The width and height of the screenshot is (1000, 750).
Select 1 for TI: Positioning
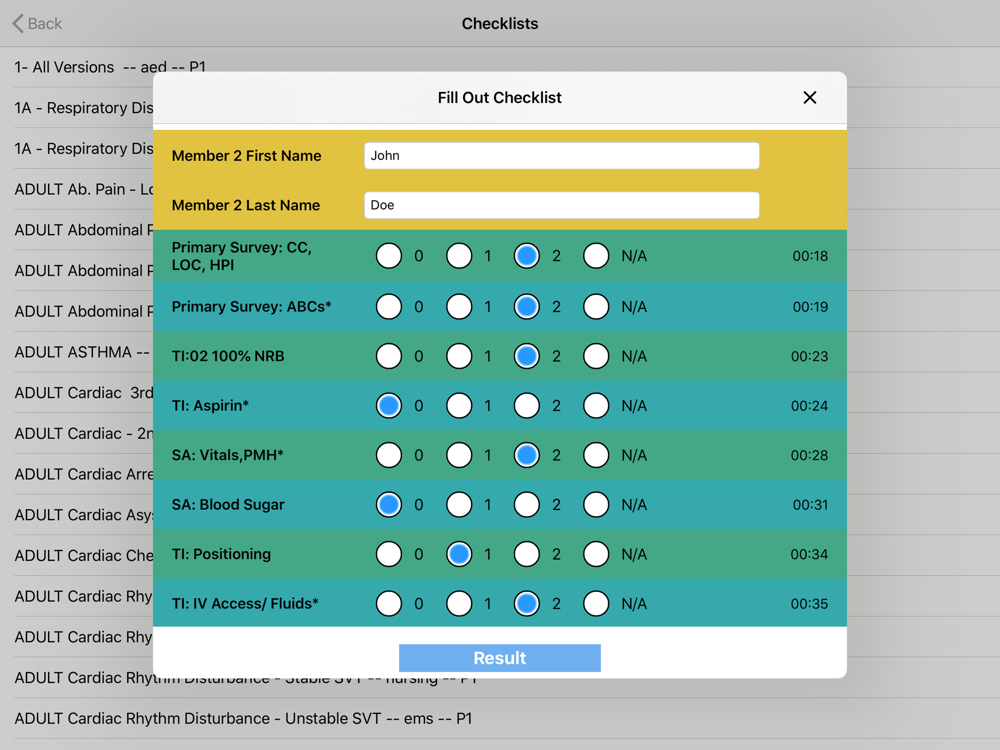[459, 554]
